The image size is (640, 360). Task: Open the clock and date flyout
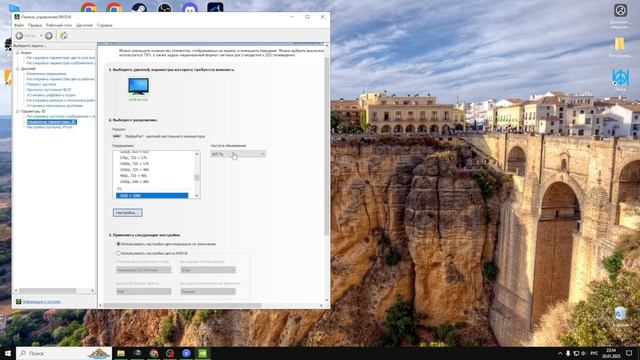click(x=611, y=353)
